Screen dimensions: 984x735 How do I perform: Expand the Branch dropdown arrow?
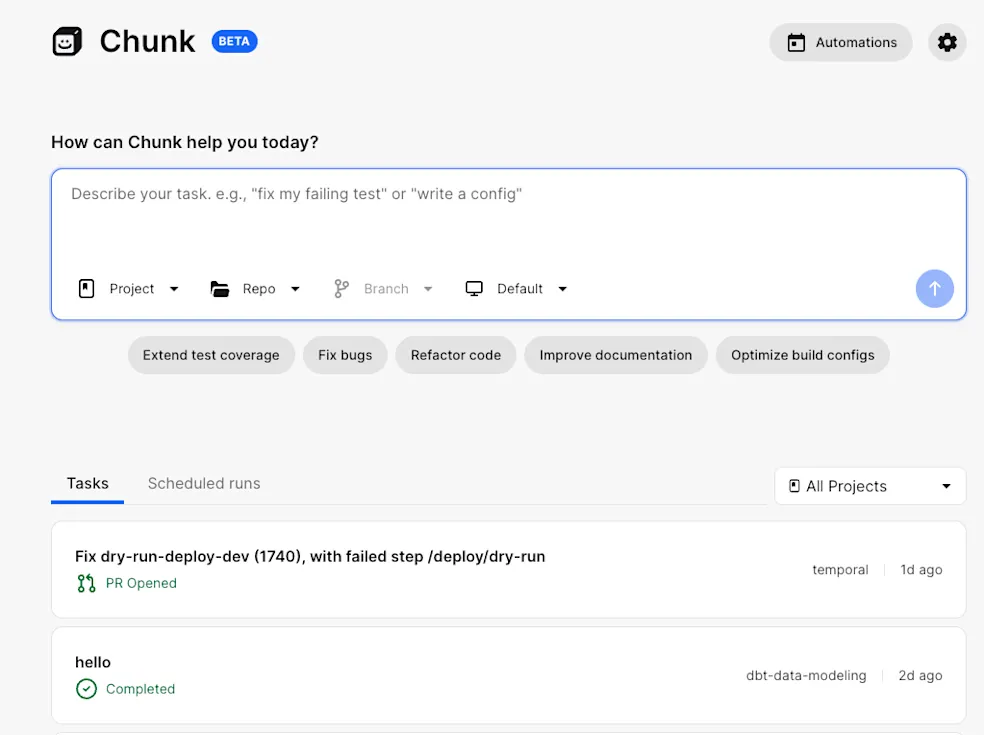[428, 289]
